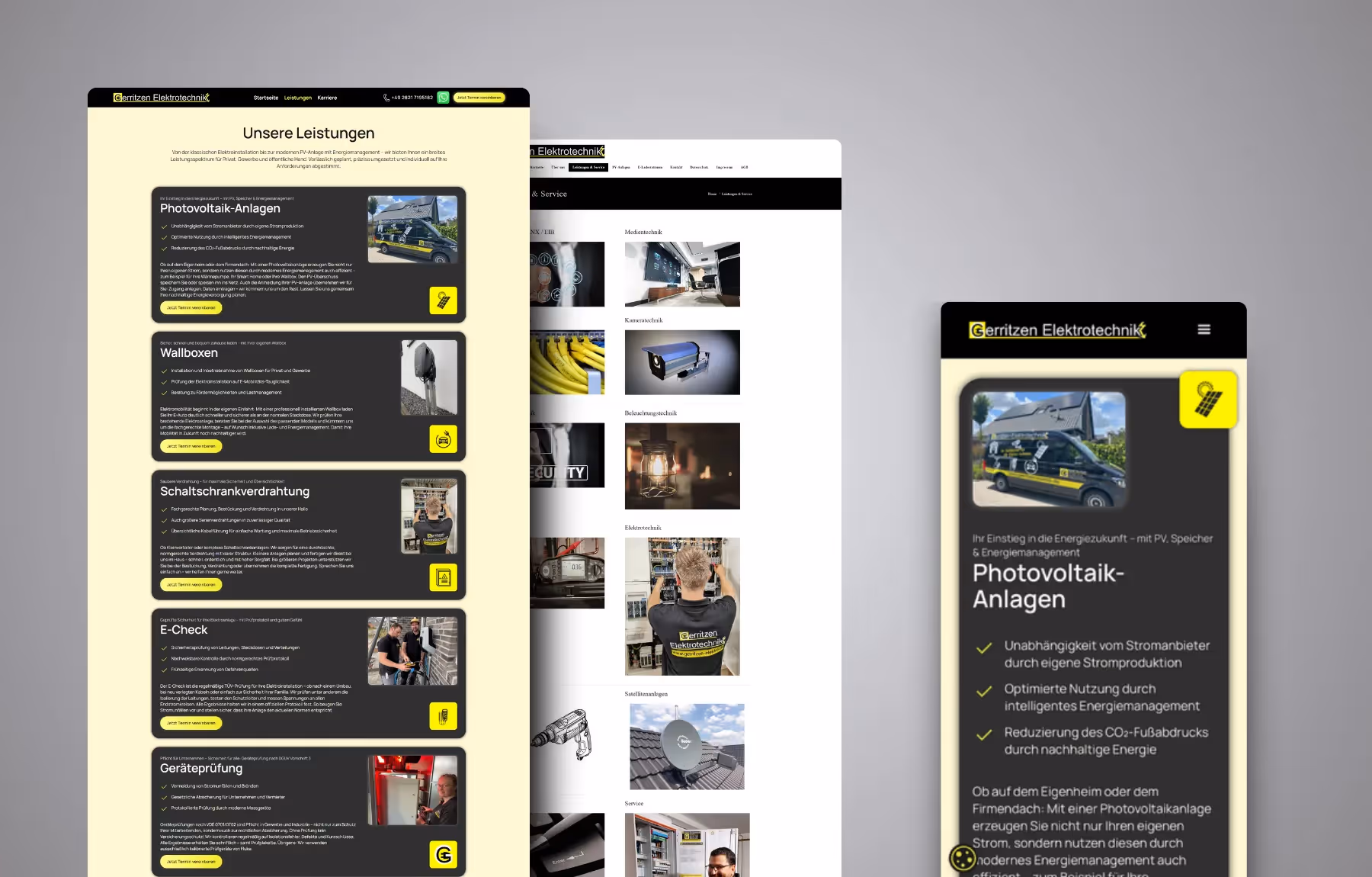The height and width of the screenshot is (877, 1372).
Task: Click the Unsere Leistungen page title
Action: 309,133
